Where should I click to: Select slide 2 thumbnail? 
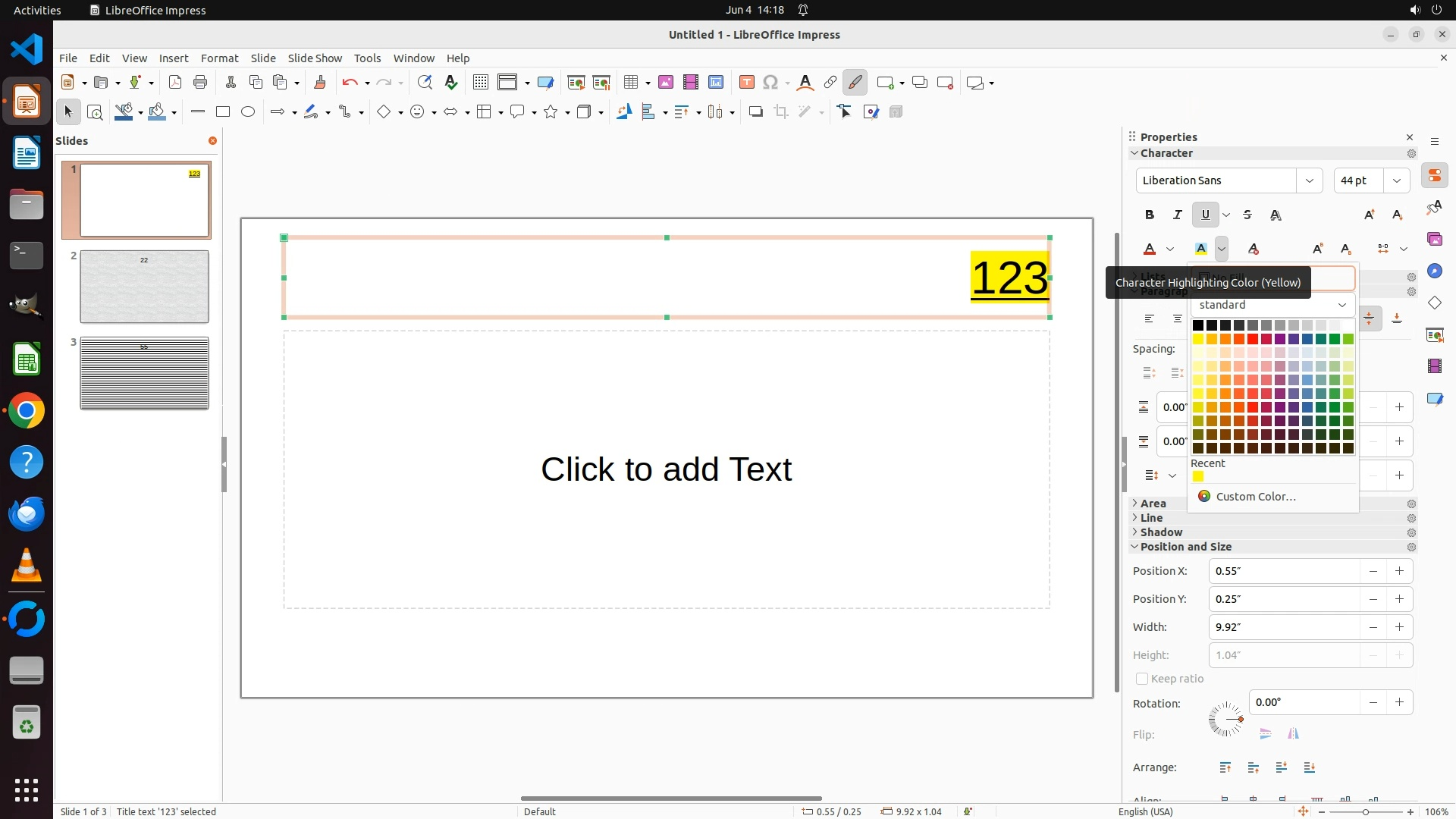(x=144, y=287)
